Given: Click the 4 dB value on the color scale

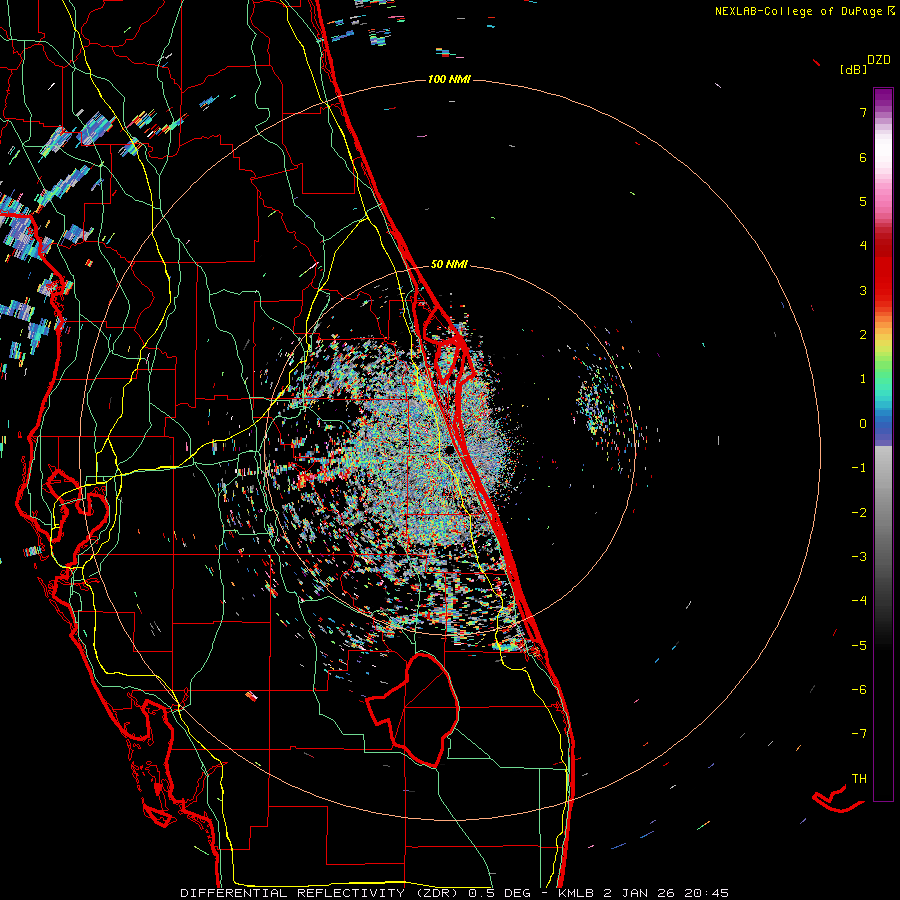Looking at the screenshot, I should tap(863, 246).
